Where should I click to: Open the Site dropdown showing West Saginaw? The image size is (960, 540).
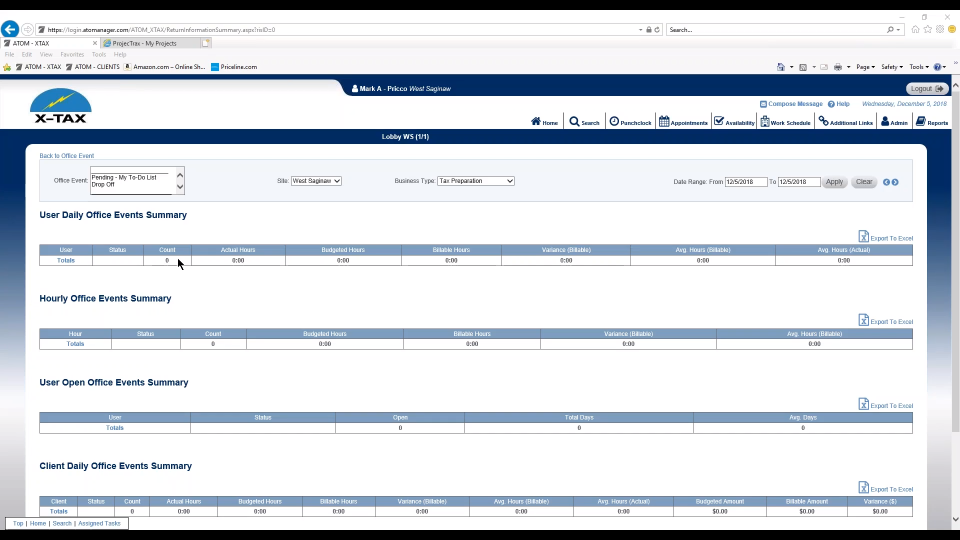coord(316,181)
